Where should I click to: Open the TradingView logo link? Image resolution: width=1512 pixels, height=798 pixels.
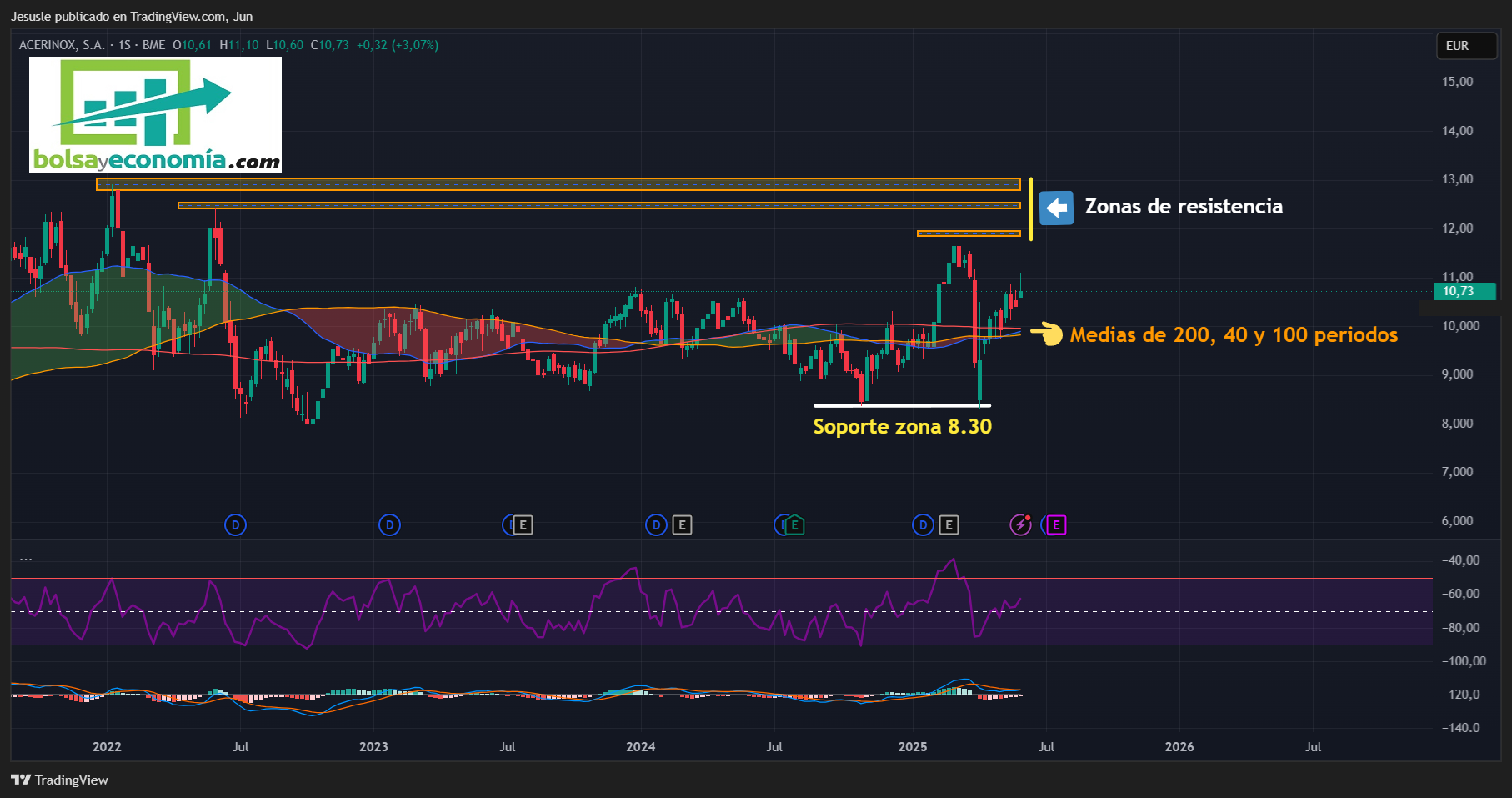click(x=60, y=780)
